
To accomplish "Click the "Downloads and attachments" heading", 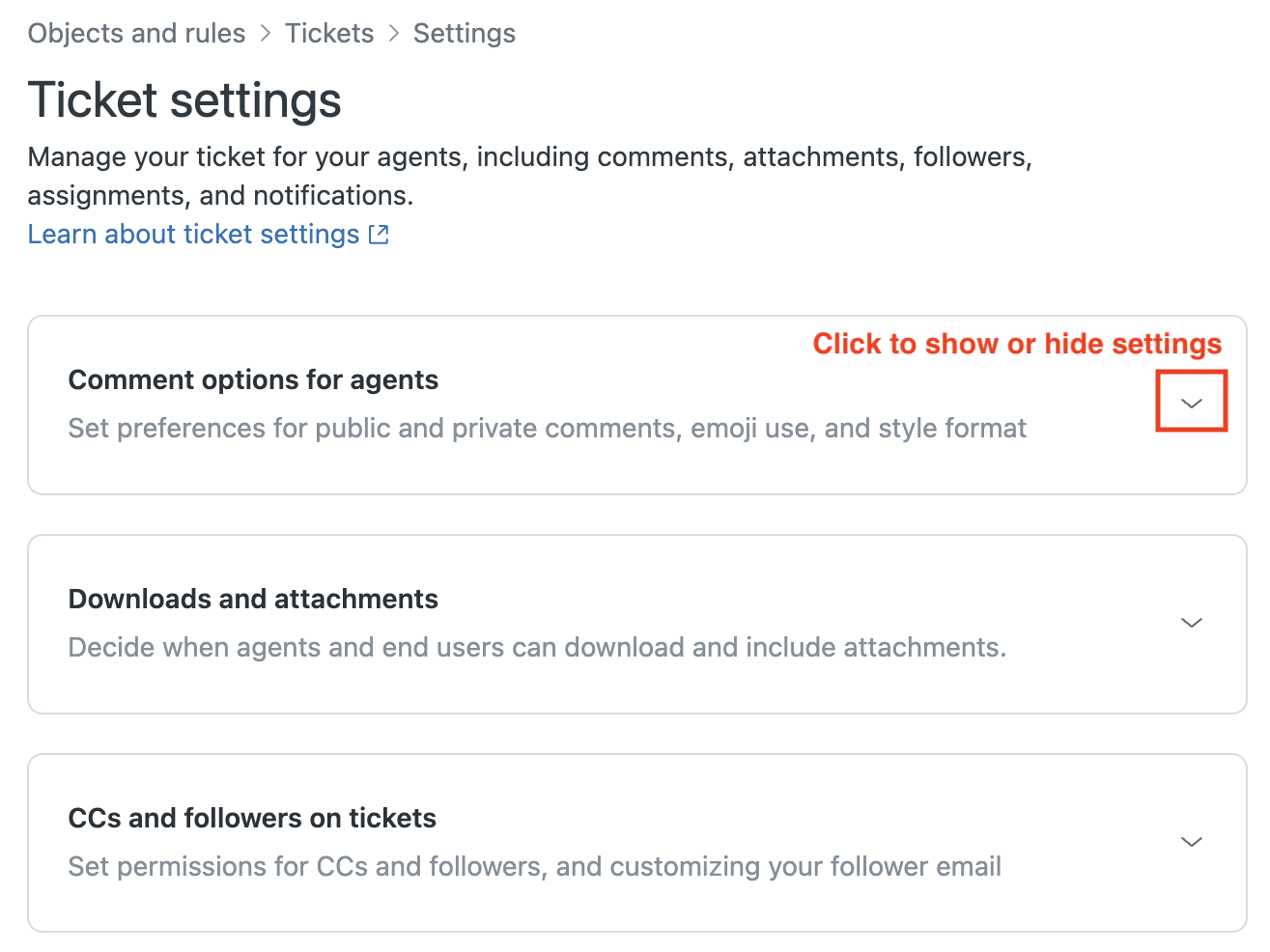I will tap(253, 600).
